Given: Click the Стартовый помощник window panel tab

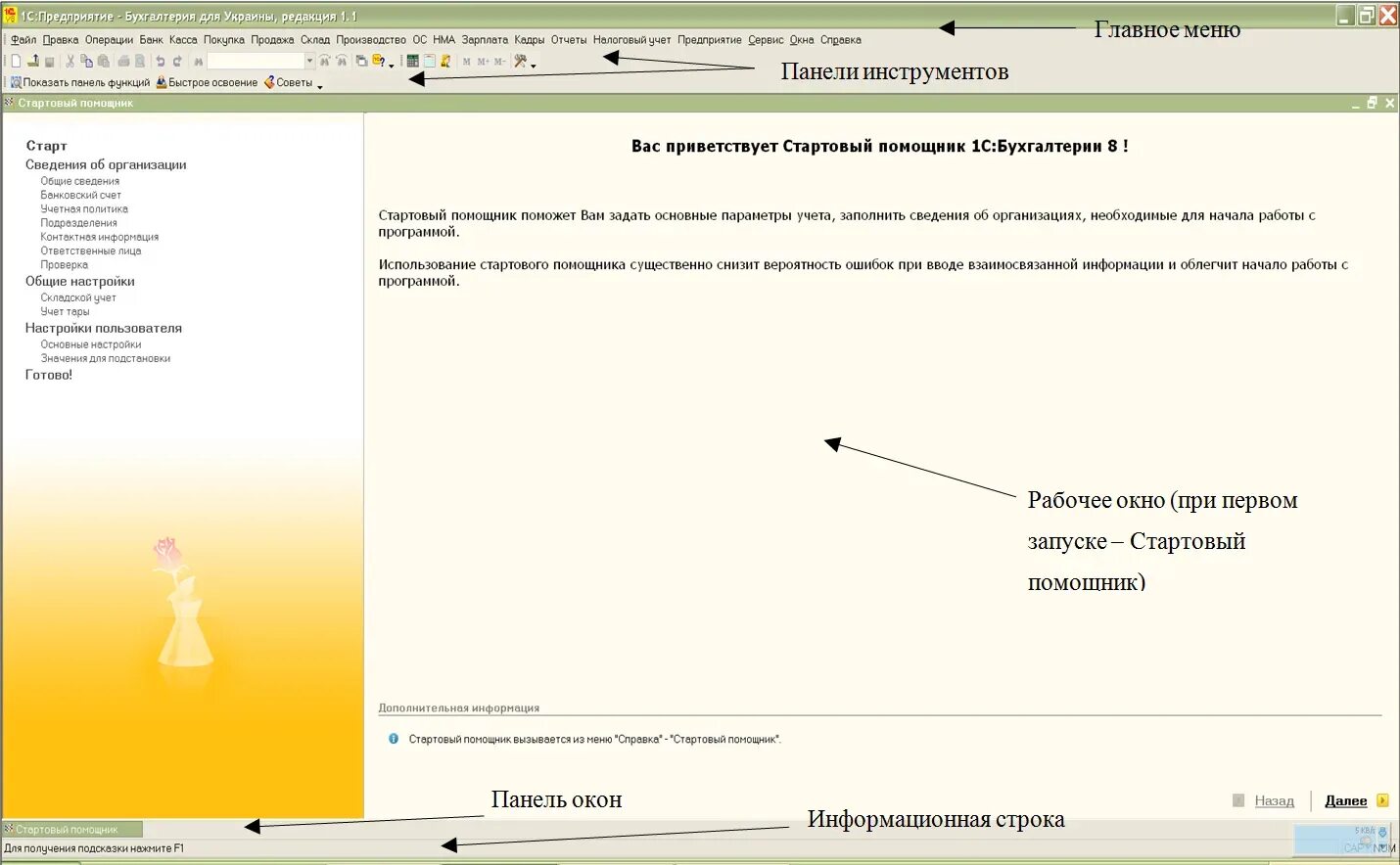Looking at the screenshot, I should click(71, 829).
